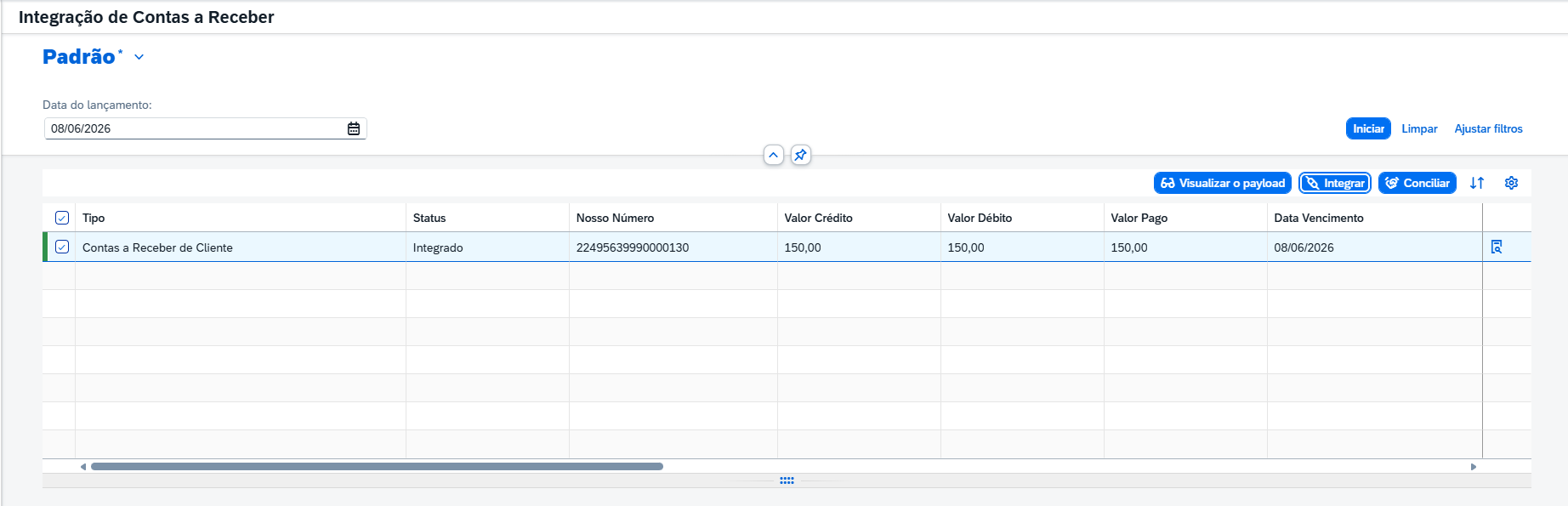Collapse the filter header section
This screenshot has width=1568, height=506.
pyautogui.click(x=773, y=155)
